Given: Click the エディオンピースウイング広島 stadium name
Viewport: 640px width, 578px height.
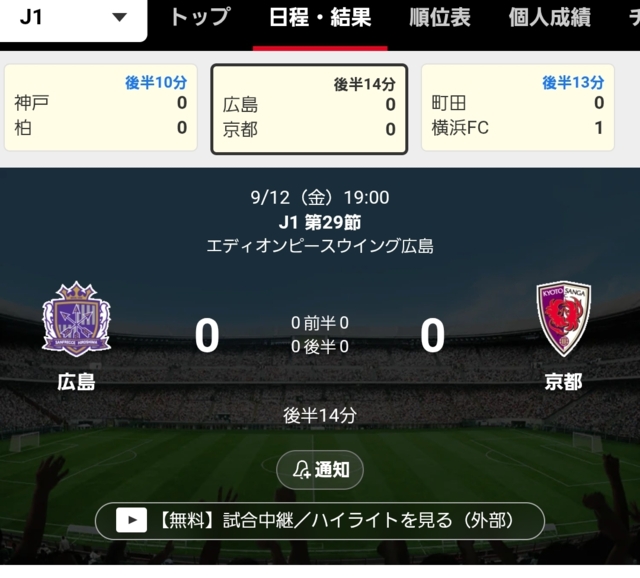Looking at the screenshot, I should (x=320, y=246).
